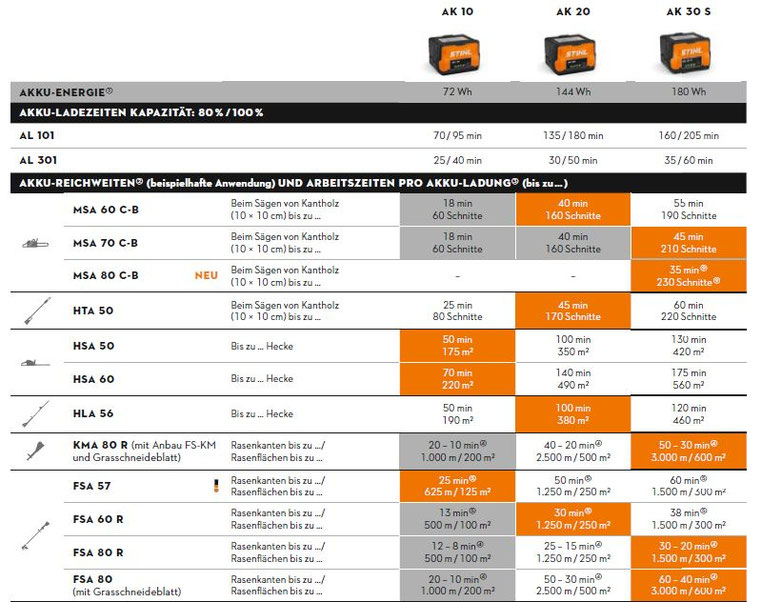Click the hedge trimmer icon beside HSA 50
The image size is (761, 602).
pos(35,363)
